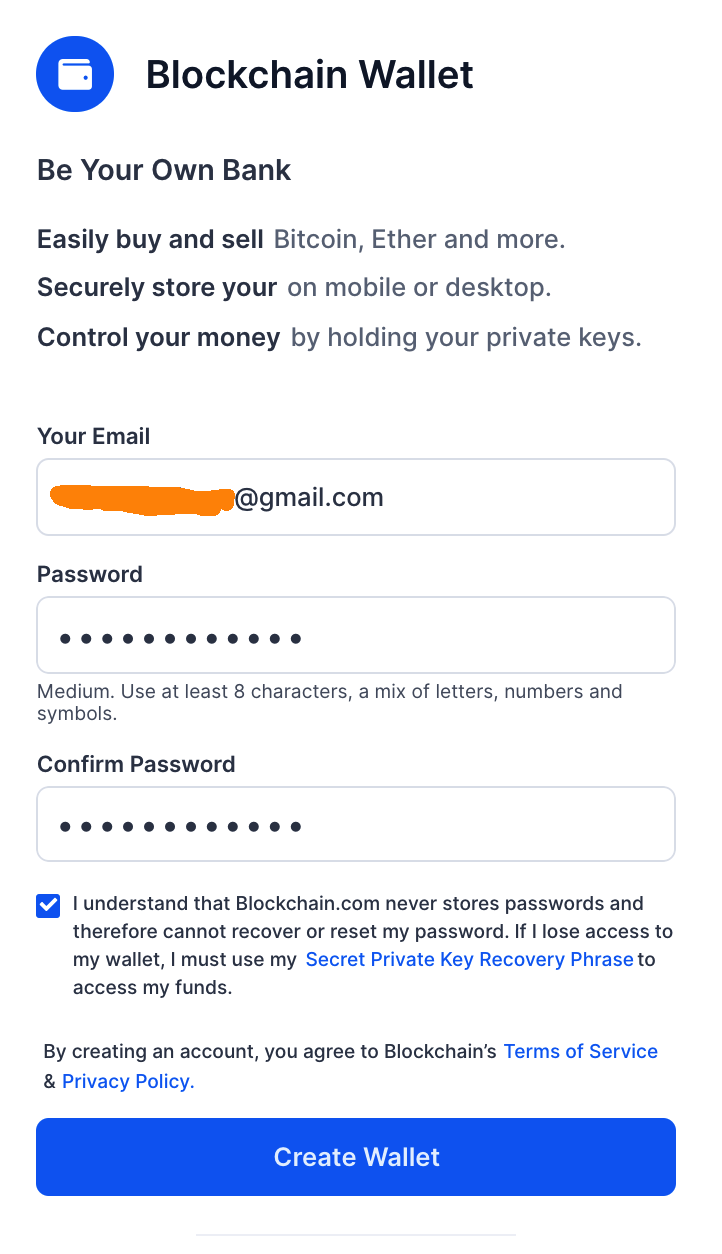
Task: Click the Easily buy and sell line
Action: point(302,239)
